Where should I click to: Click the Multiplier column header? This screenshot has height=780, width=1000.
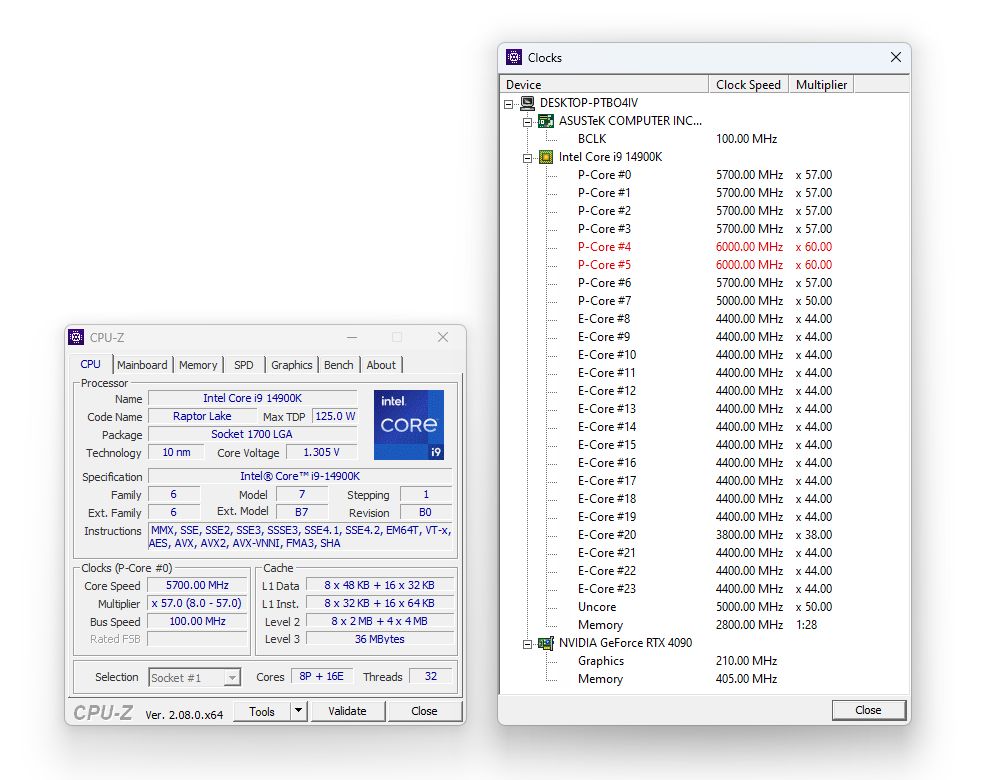[x=821, y=84]
